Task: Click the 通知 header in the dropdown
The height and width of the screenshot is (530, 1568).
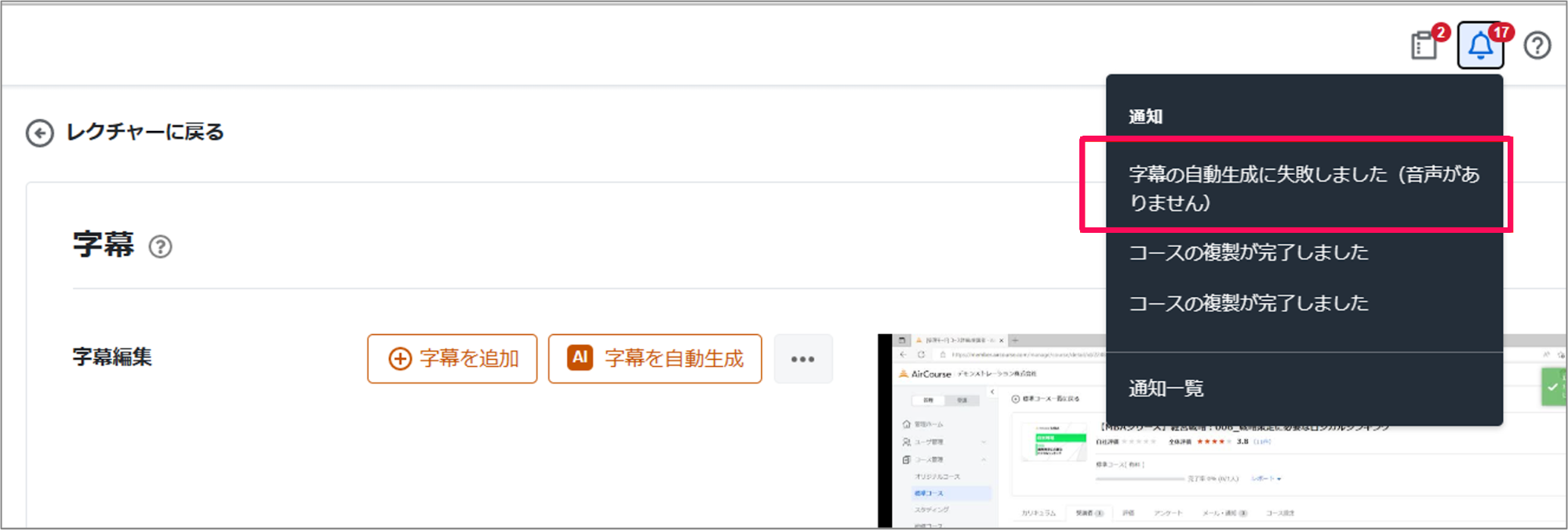Action: [1145, 117]
